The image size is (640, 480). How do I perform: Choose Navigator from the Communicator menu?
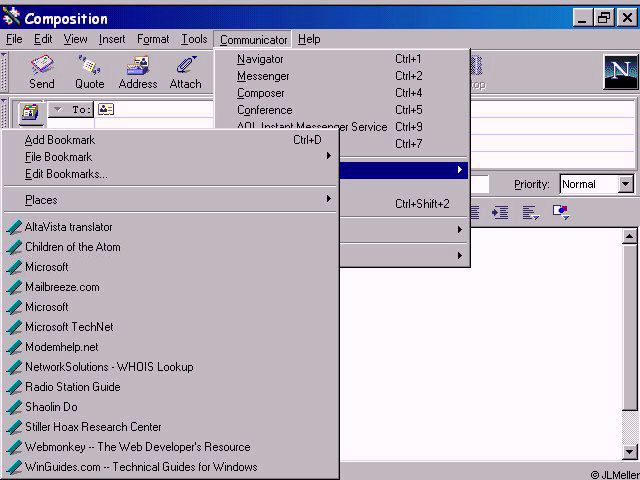pyautogui.click(x=342, y=59)
